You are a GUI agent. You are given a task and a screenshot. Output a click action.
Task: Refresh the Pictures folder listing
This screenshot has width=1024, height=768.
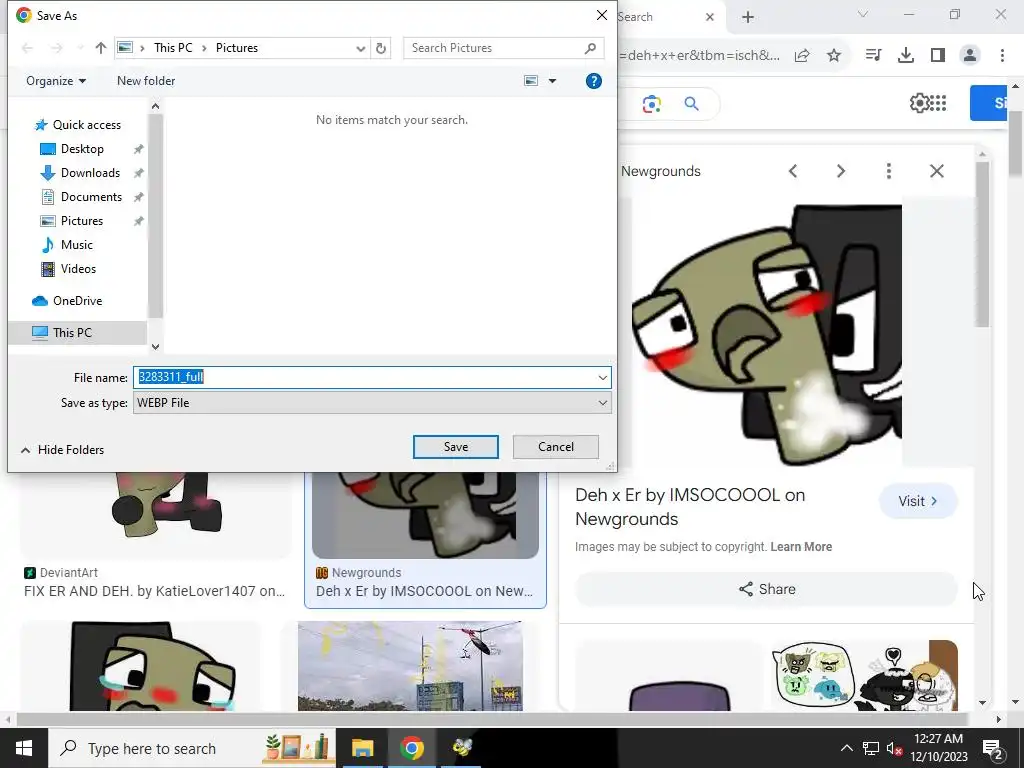[x=381, y=48]
